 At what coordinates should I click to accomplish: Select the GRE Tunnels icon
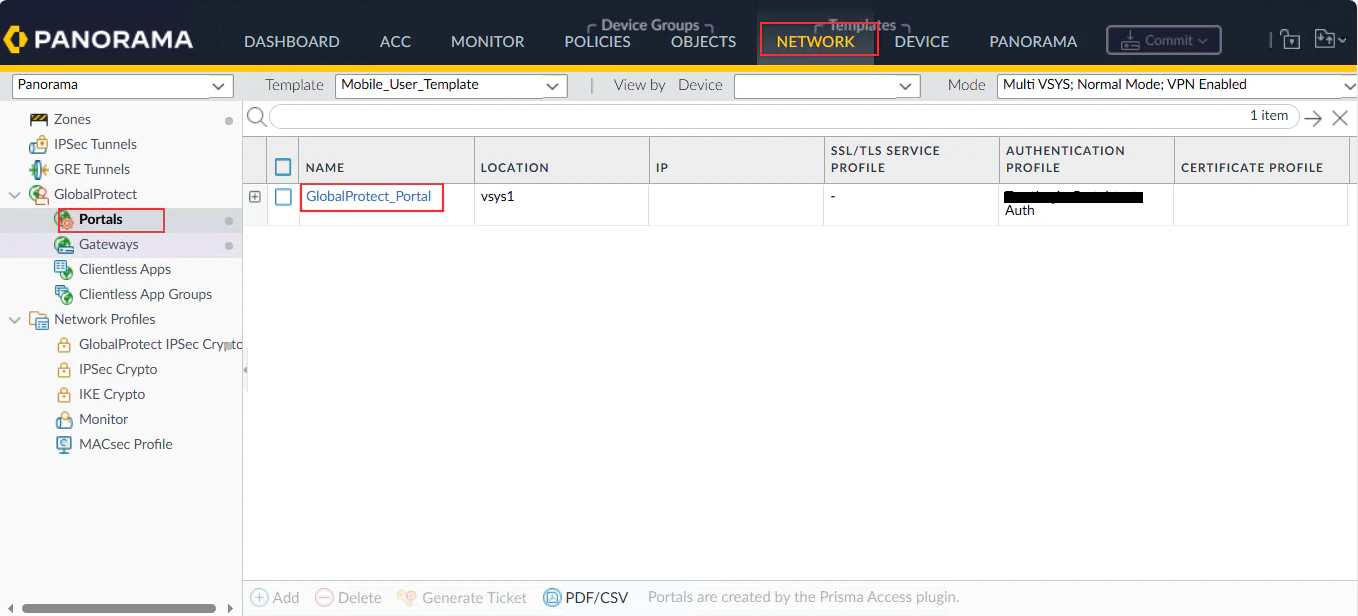[39, 169]
